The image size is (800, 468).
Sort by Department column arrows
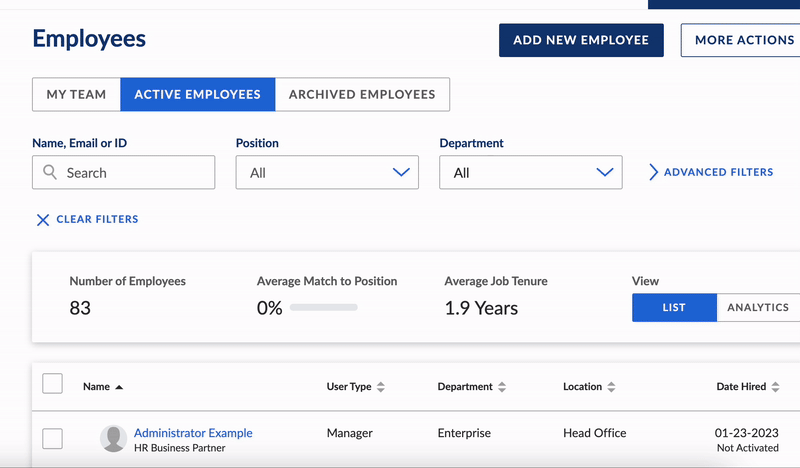tap(502, 387)
